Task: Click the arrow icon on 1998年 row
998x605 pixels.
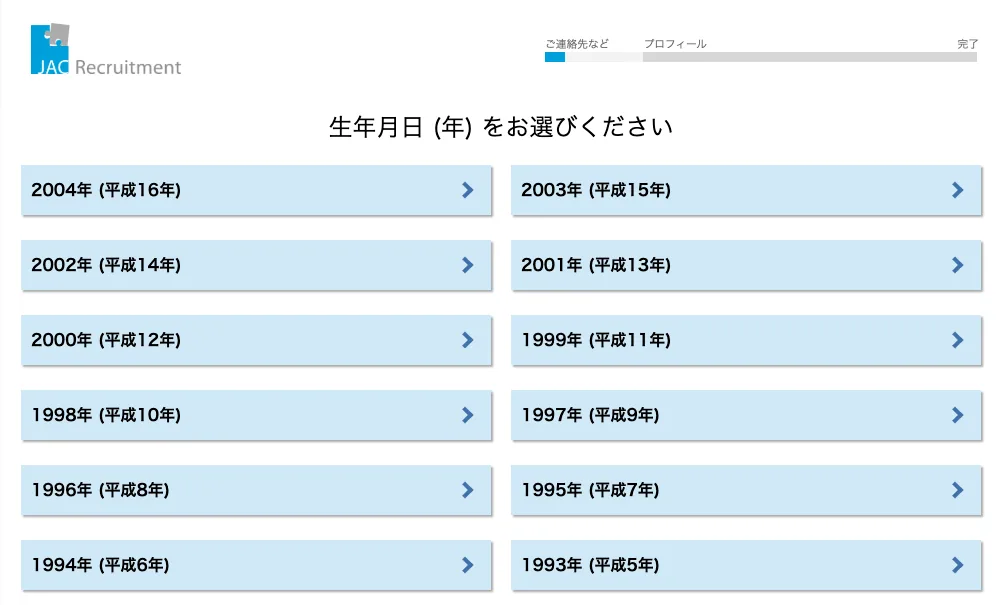Action: pyautogui.click(x=468, y=415)
